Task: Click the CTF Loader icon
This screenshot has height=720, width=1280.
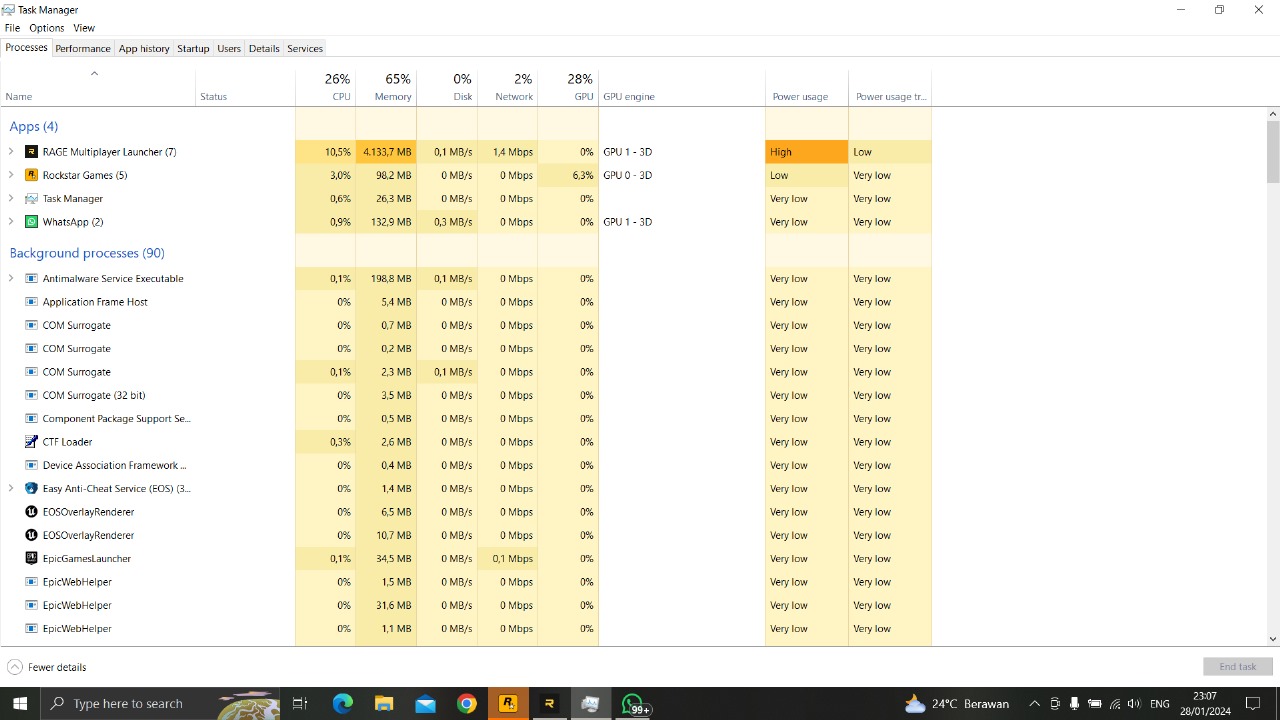Action: 31,442
